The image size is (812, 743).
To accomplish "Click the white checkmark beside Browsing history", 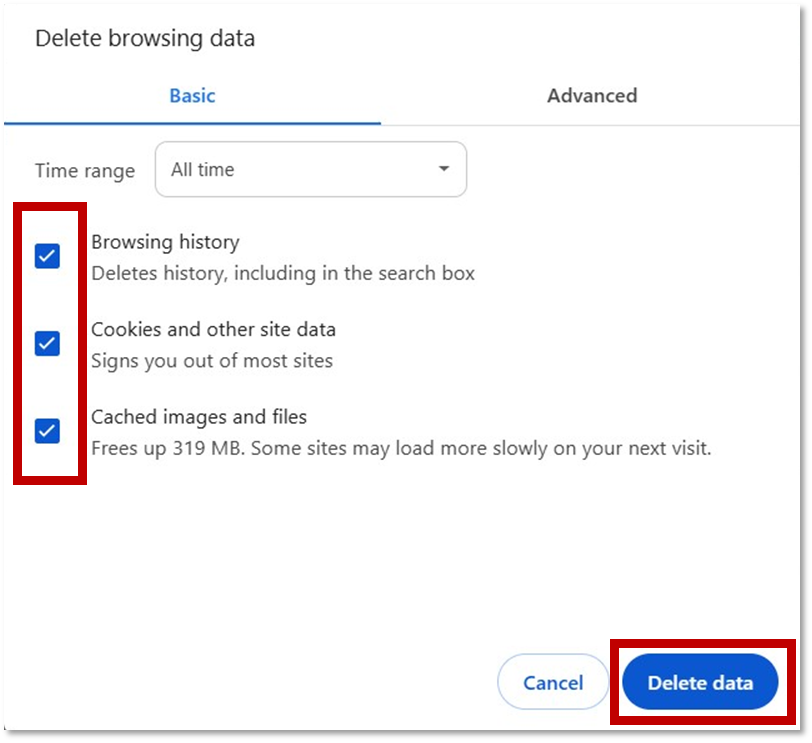I will point(47,257).
